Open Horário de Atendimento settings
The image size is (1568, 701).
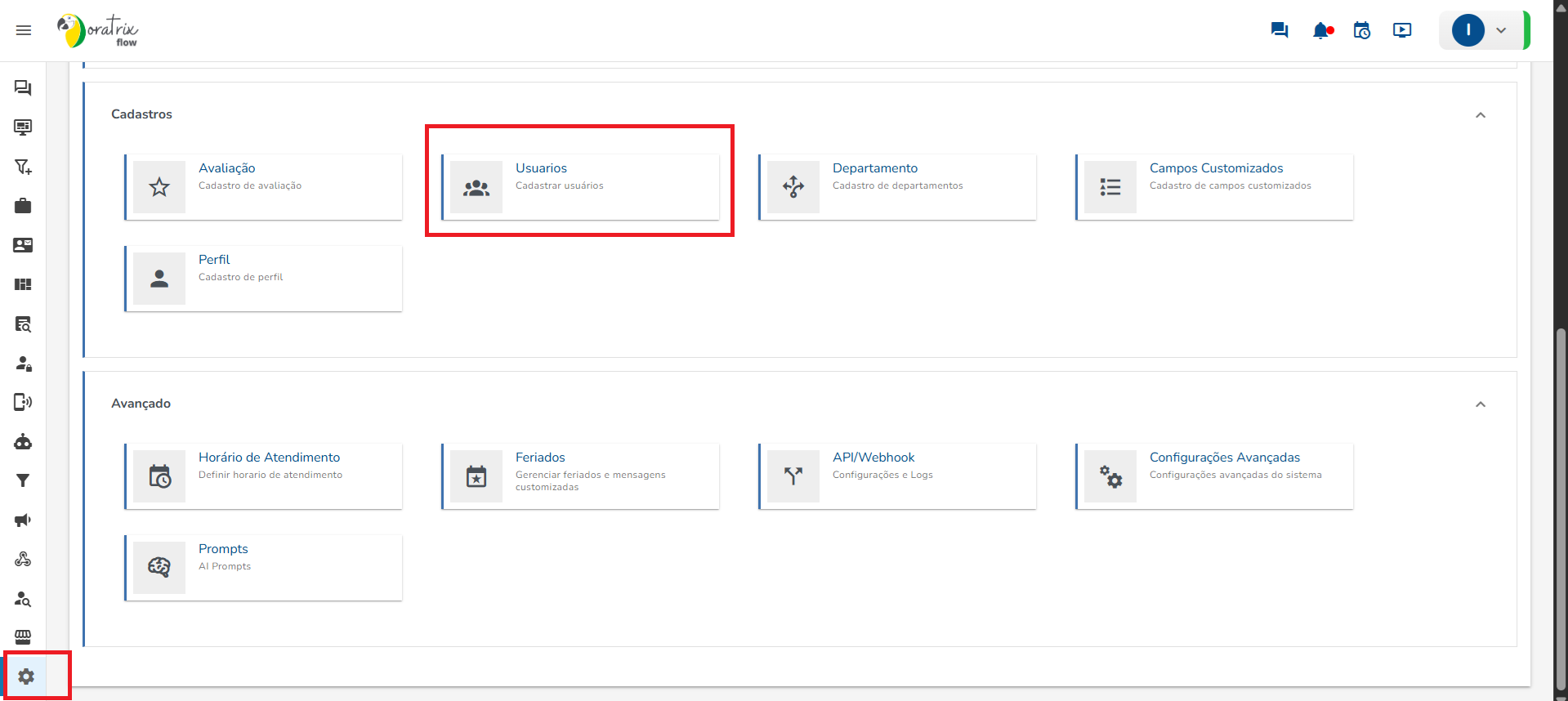click(x=263, y=476)
